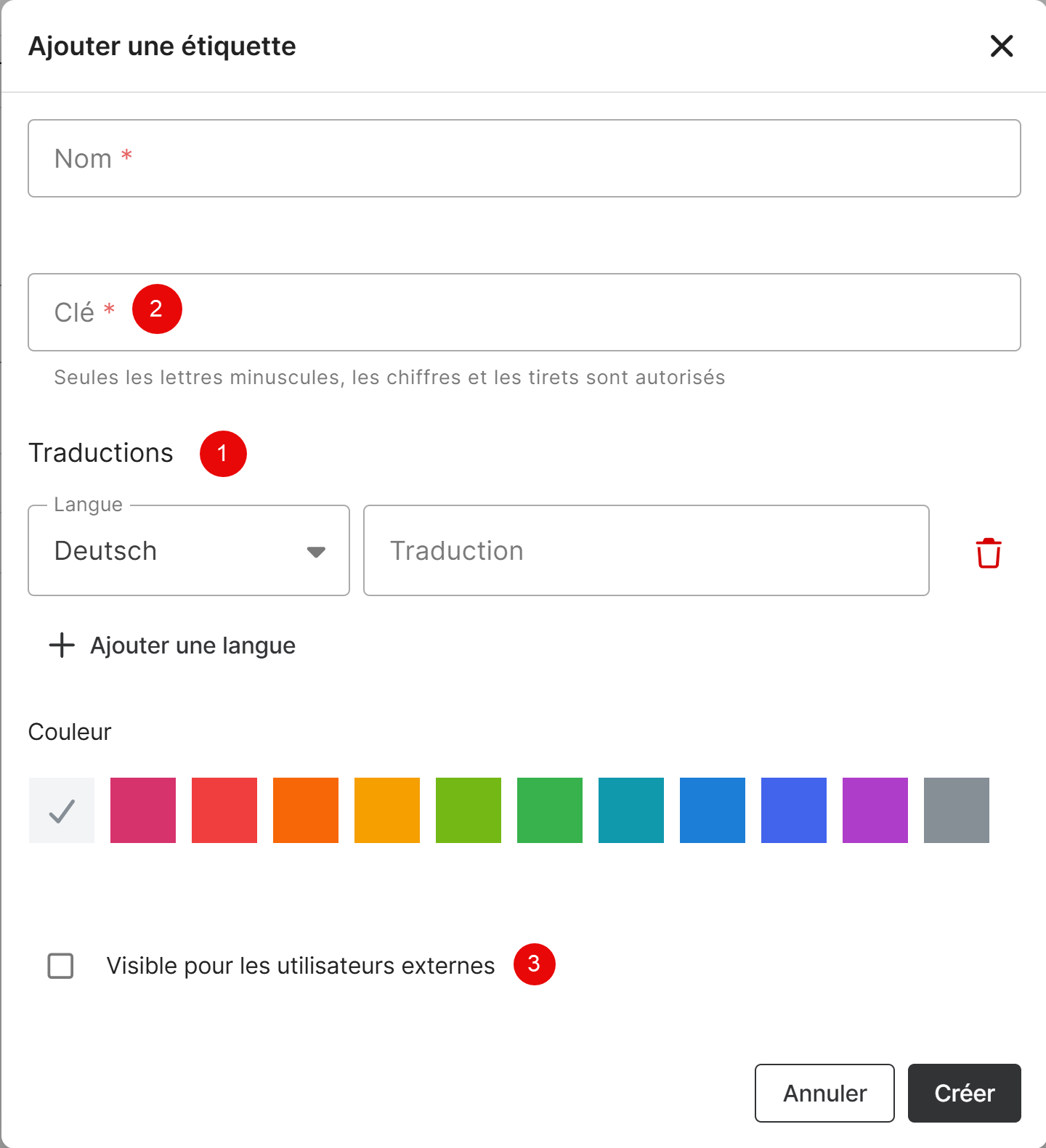
Task: Click the Annuler button
Action: (x=824, y=1093)
